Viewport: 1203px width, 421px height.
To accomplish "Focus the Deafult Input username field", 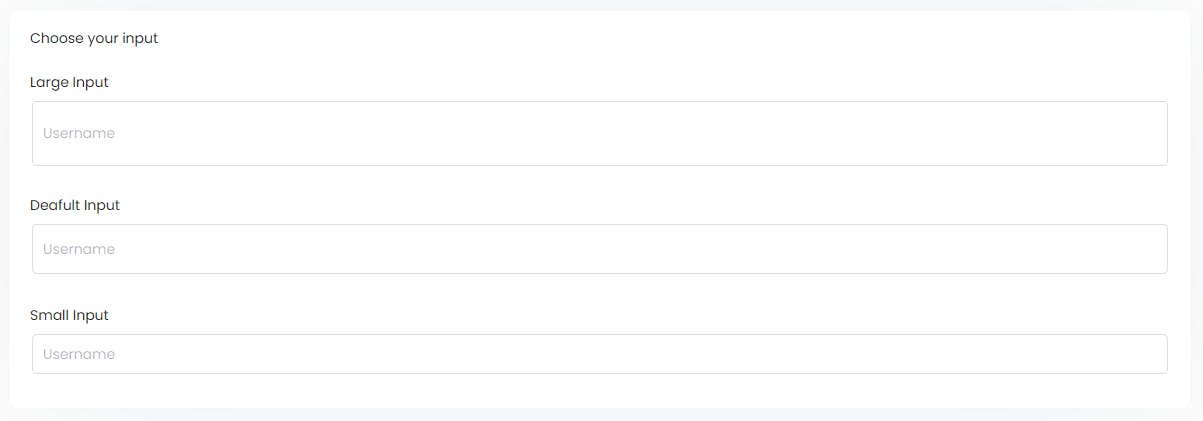I will pyautogui.click(x=600, y=249).
